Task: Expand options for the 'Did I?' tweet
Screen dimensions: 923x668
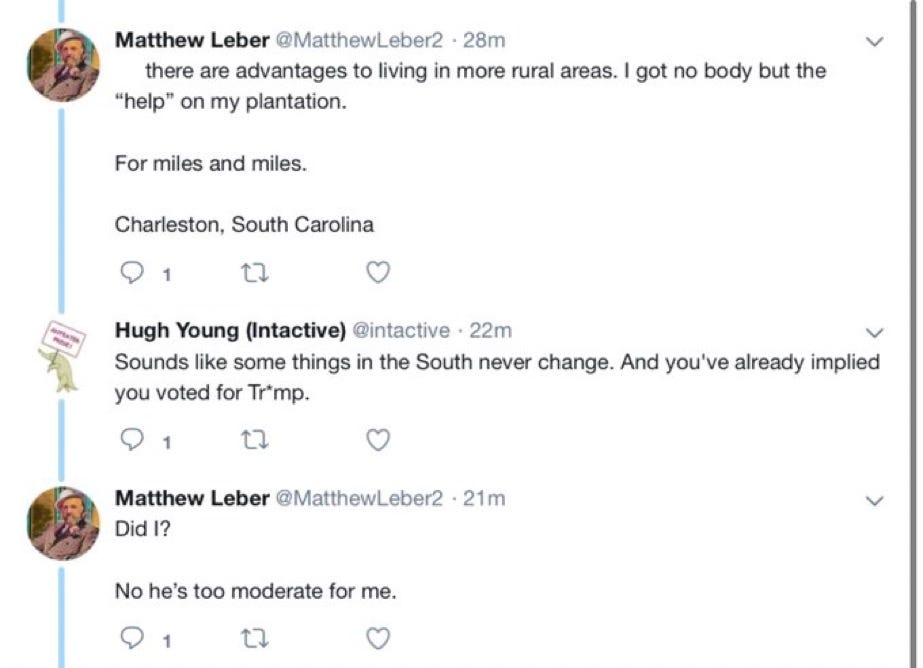Action: tap(877, 498)
